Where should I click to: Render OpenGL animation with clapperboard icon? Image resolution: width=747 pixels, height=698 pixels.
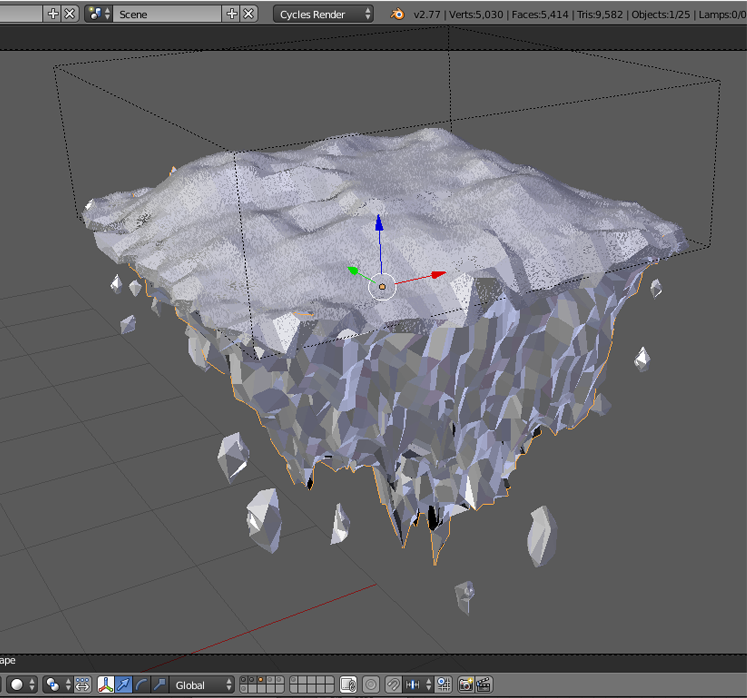point(484,685)
